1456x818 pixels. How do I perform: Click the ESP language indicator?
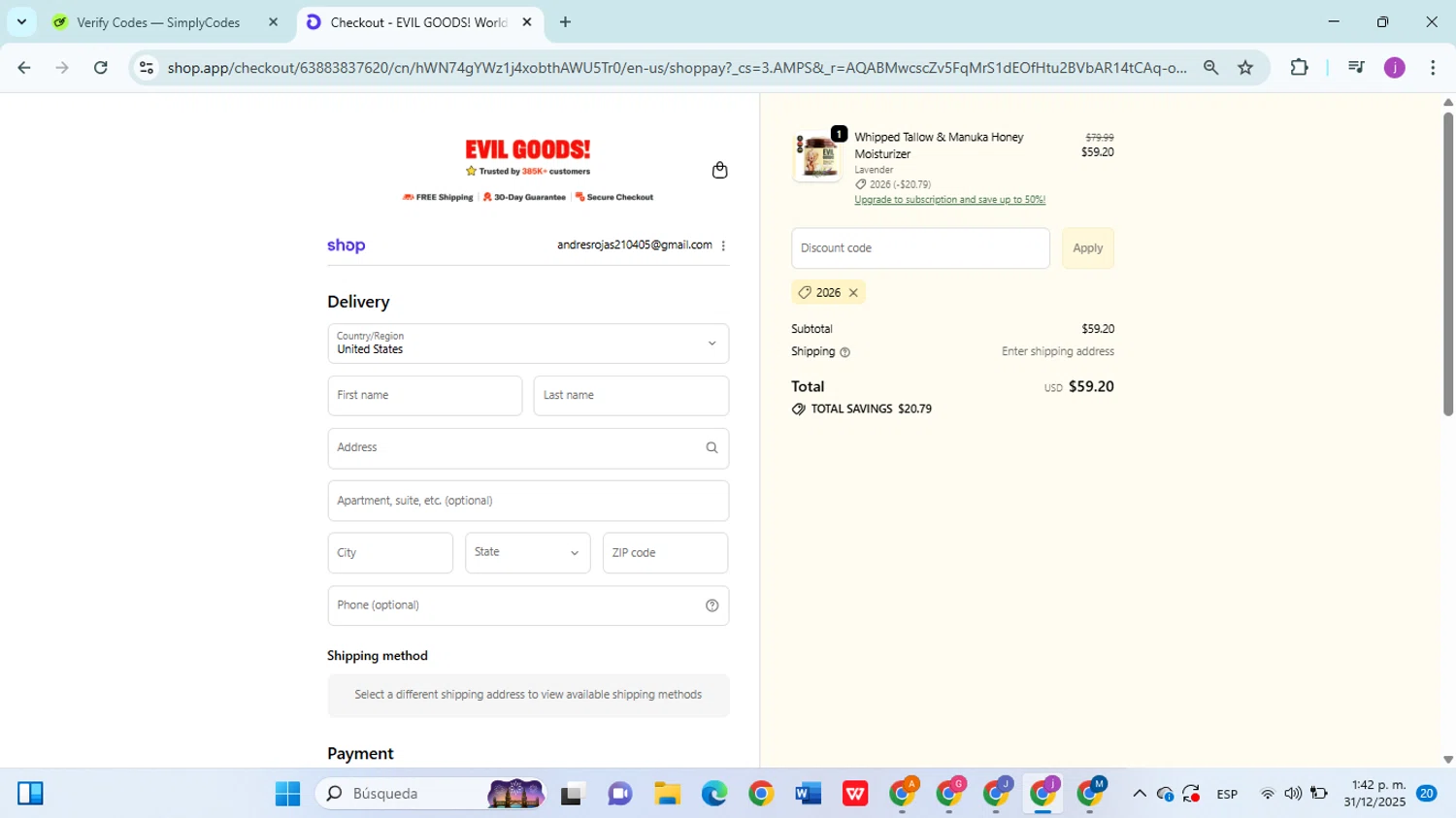point(1227,794)
